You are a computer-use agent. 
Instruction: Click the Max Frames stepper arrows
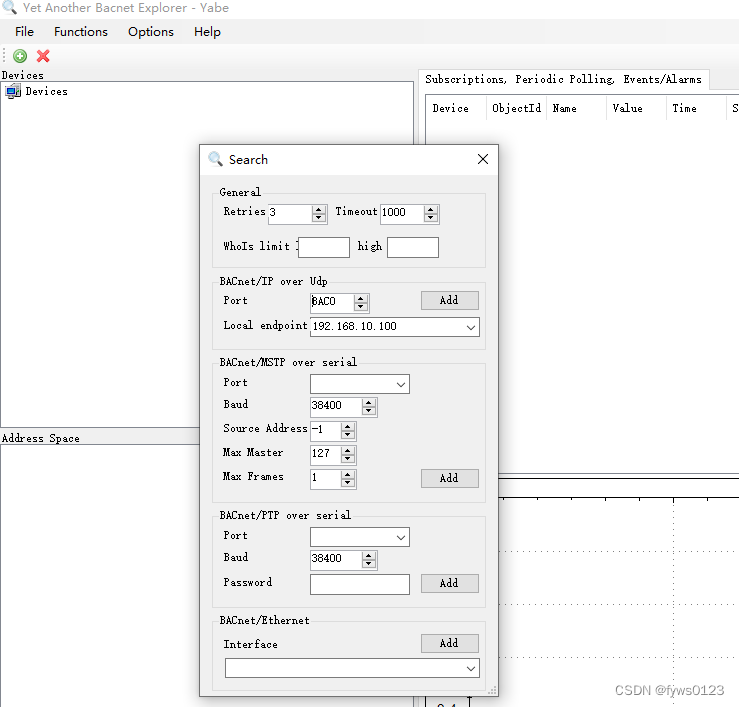click(x=347, y=478)
